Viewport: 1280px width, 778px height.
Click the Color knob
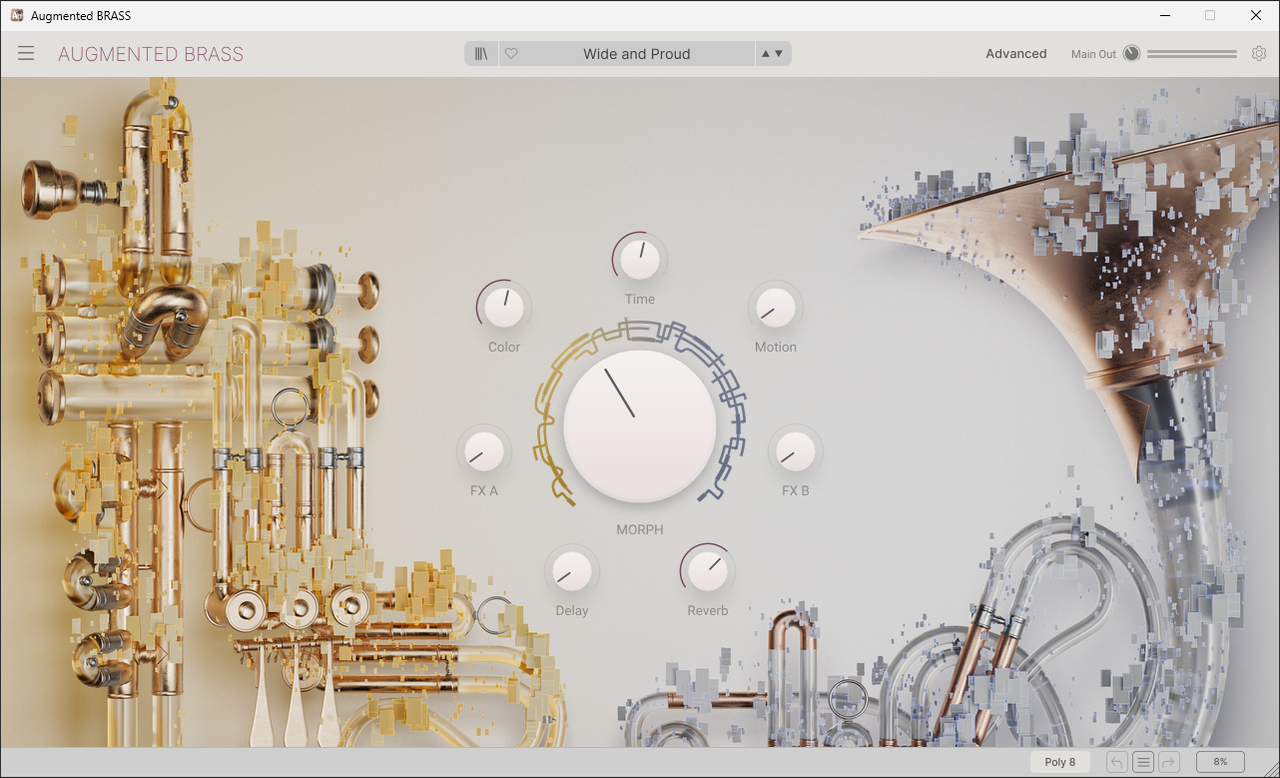click(x=504, y=307)
